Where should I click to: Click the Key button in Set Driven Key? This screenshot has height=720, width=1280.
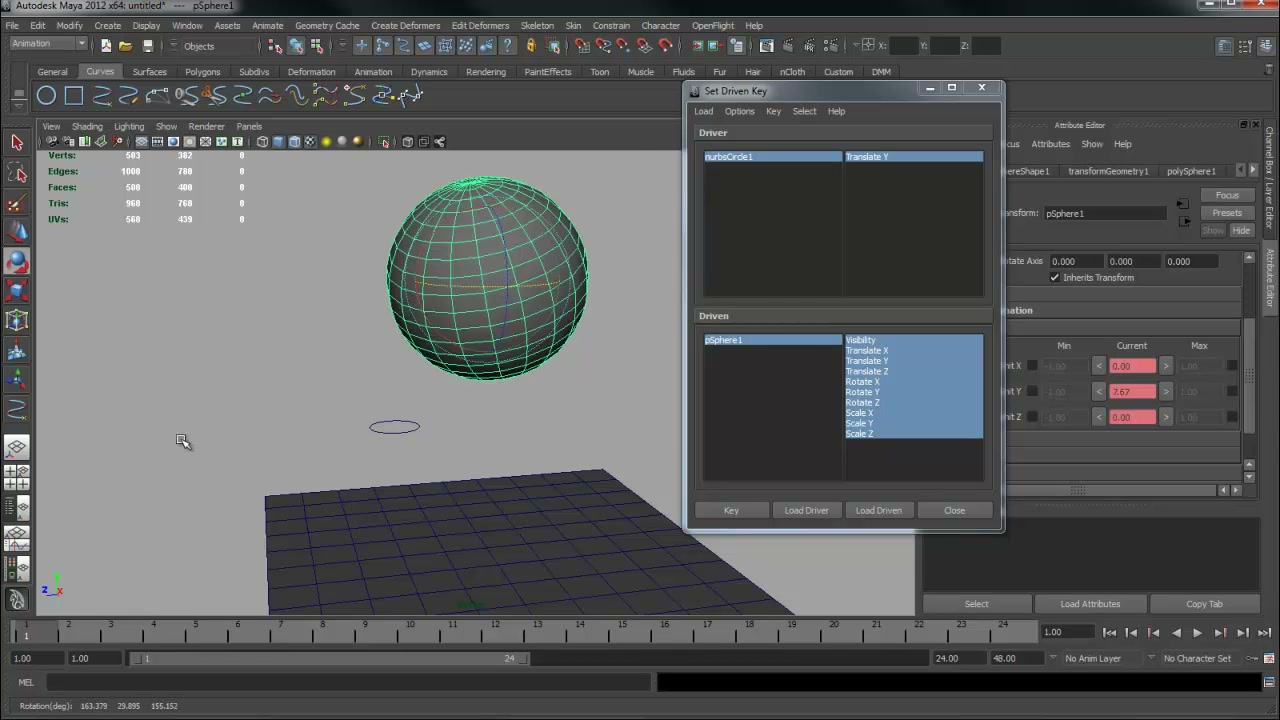coord(731,510)
